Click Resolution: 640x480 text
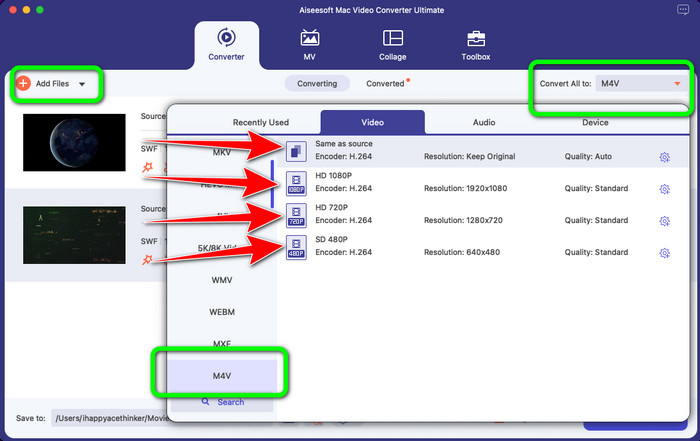700x441 pixels. click(x=462, y=252)
